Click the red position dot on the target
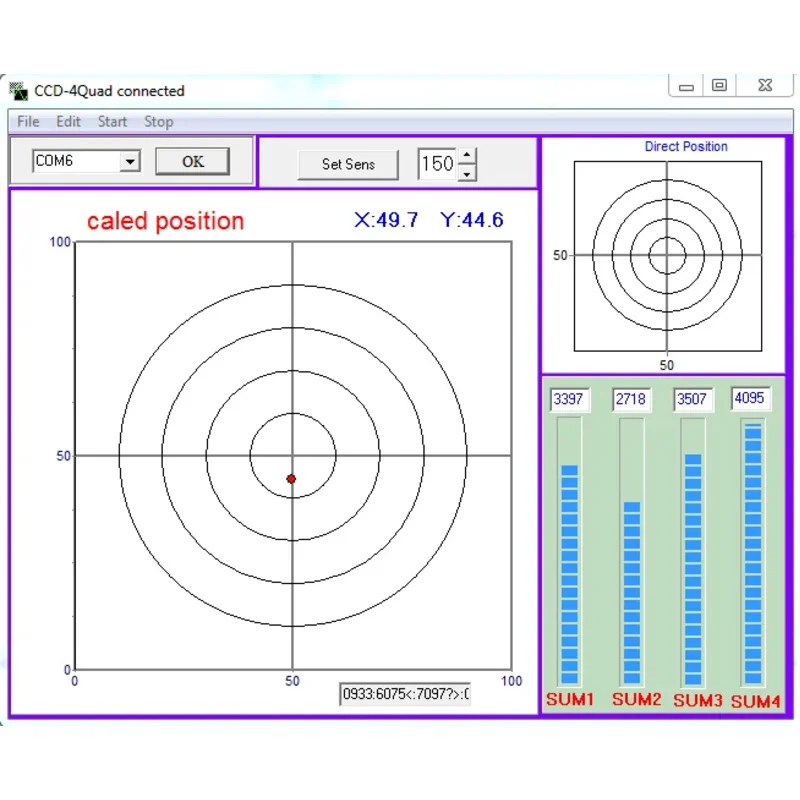Viewport: 800px width, 800px height. point(291,479)
